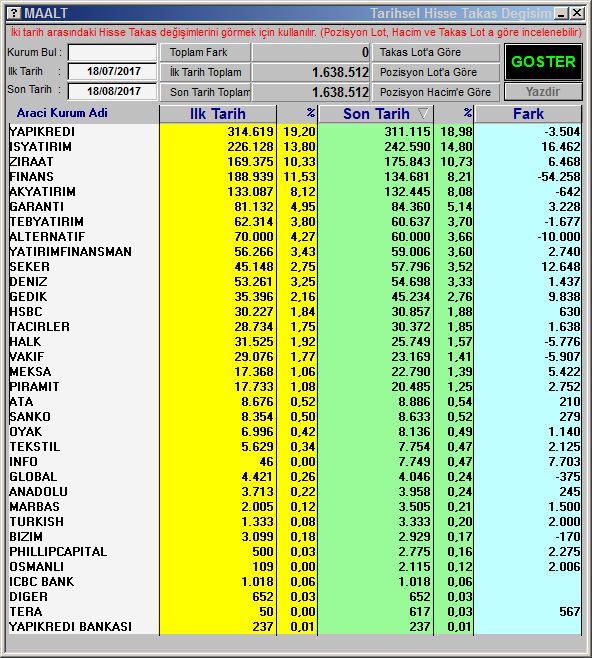Select the VAKIF row name
592x658 pixels.
click(x=26, y=357)
